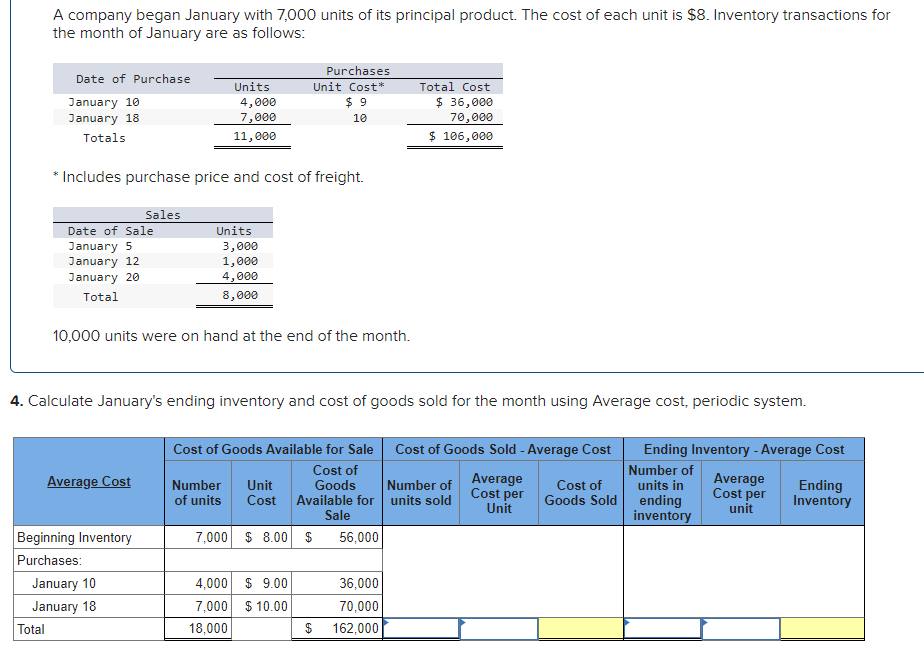Click the Cost of Goods Sold - Average Cost header
This screenshot has height=647, width=924.
[503, 450]
